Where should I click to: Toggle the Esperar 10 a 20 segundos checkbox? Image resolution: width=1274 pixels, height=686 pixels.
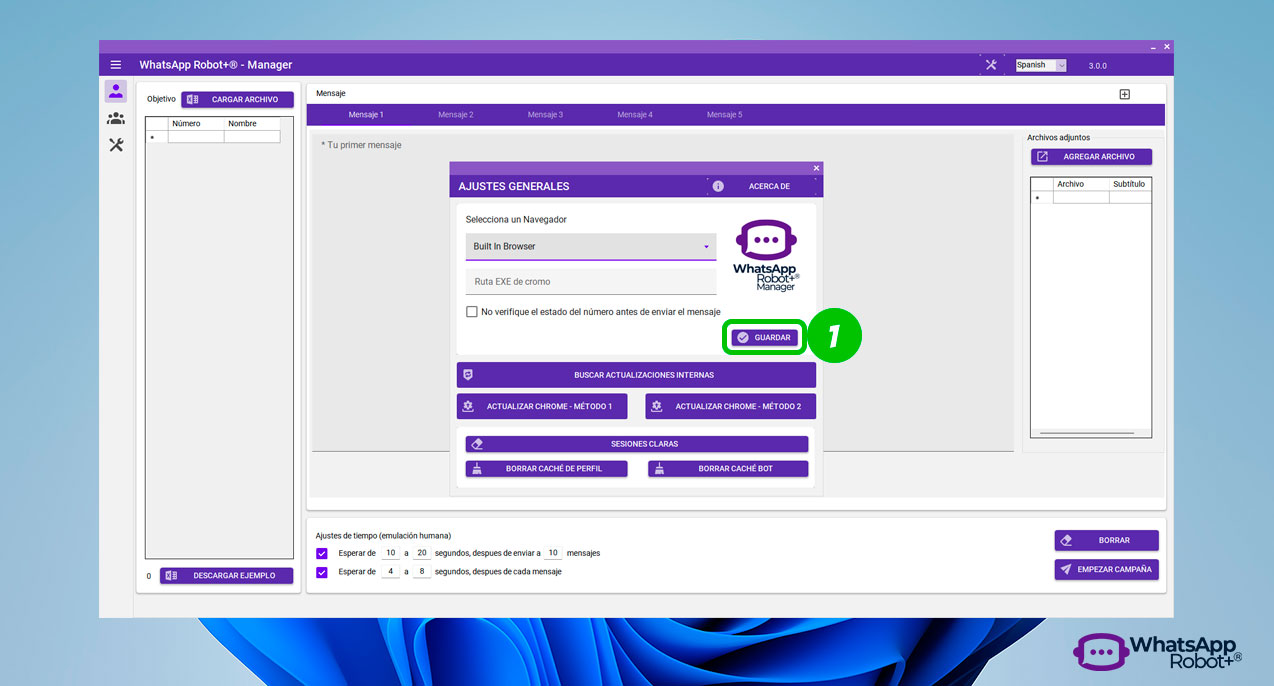[x=321, y=553]
